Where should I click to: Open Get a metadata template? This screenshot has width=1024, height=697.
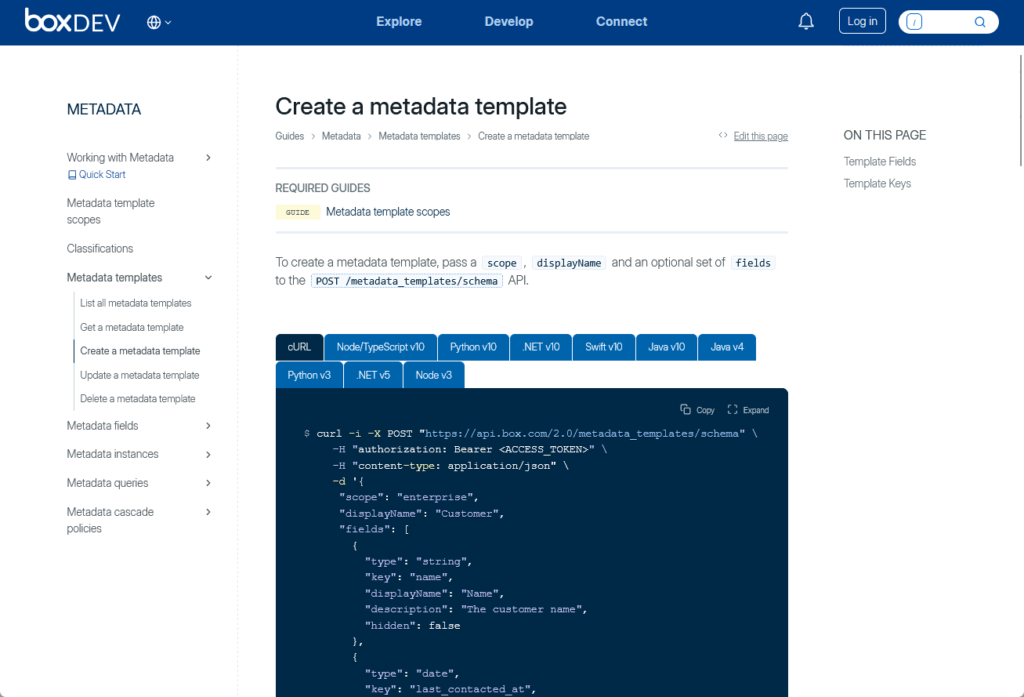coord(132,327)
